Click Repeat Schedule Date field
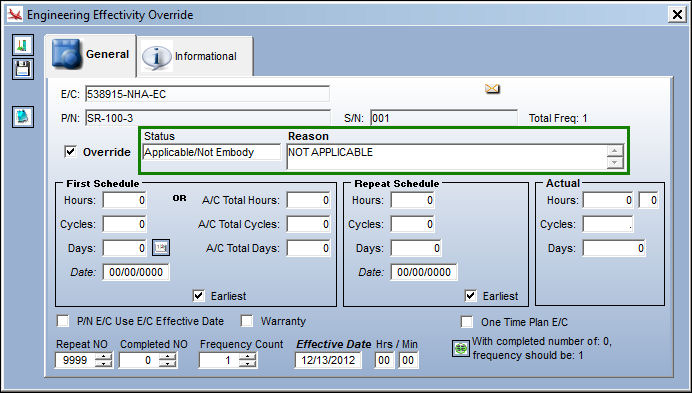This screenshot has width=692, height=393. pyautogui.click(x=424, y=272)
